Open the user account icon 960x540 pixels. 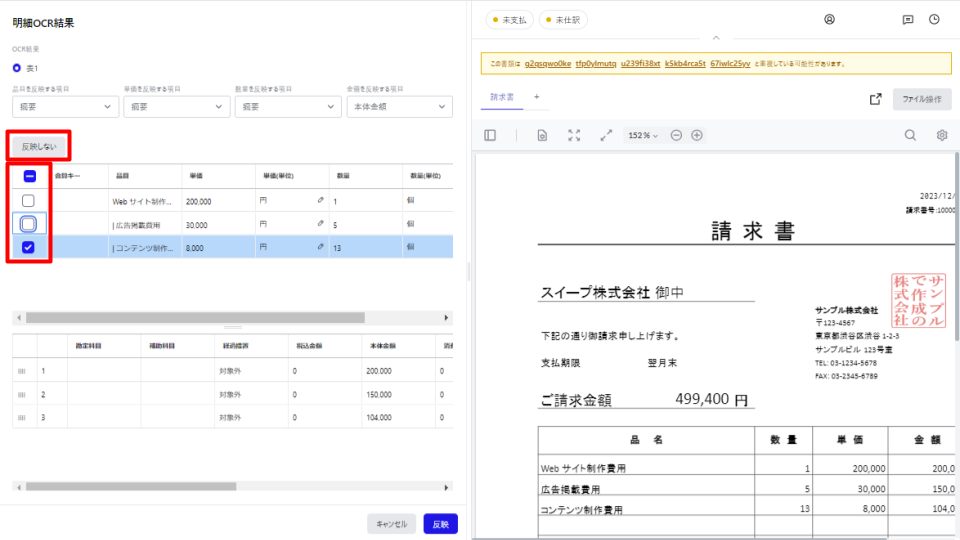pyautogui.click(x=829, y=20)
